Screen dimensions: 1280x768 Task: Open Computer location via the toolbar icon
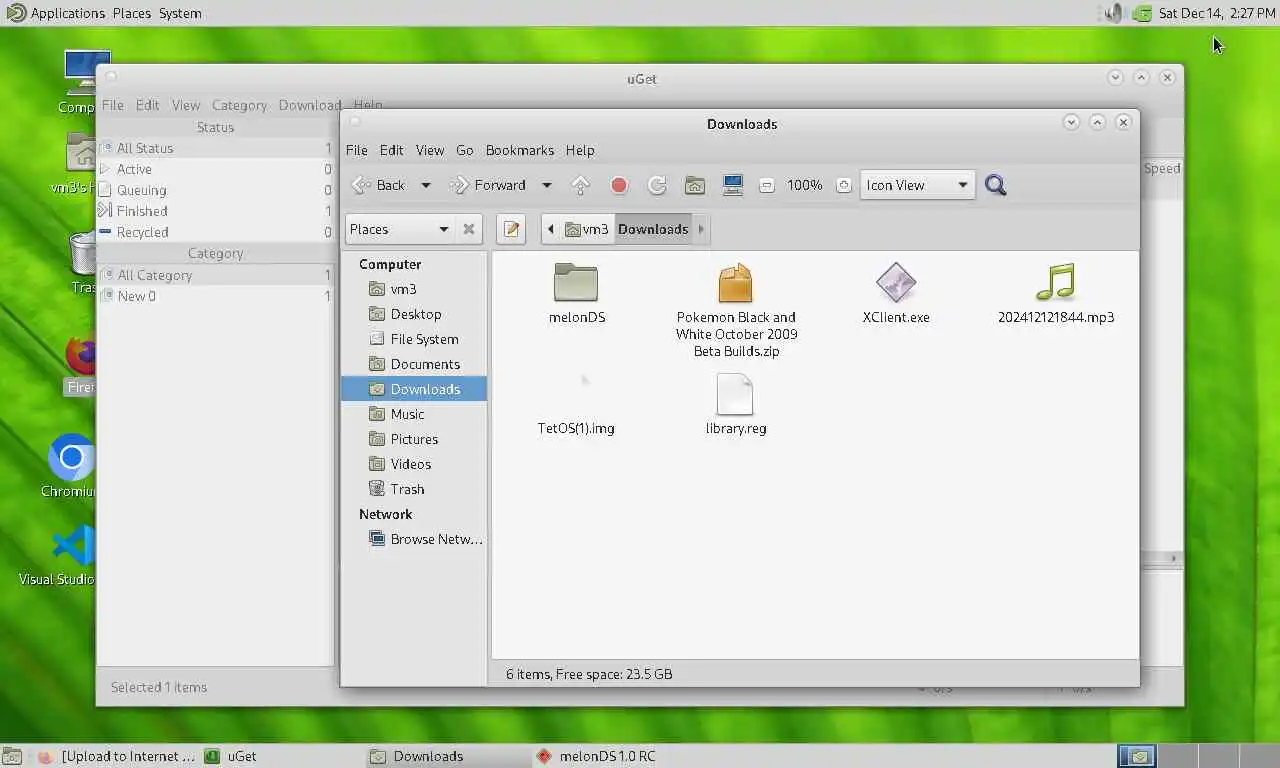[733, 185]
